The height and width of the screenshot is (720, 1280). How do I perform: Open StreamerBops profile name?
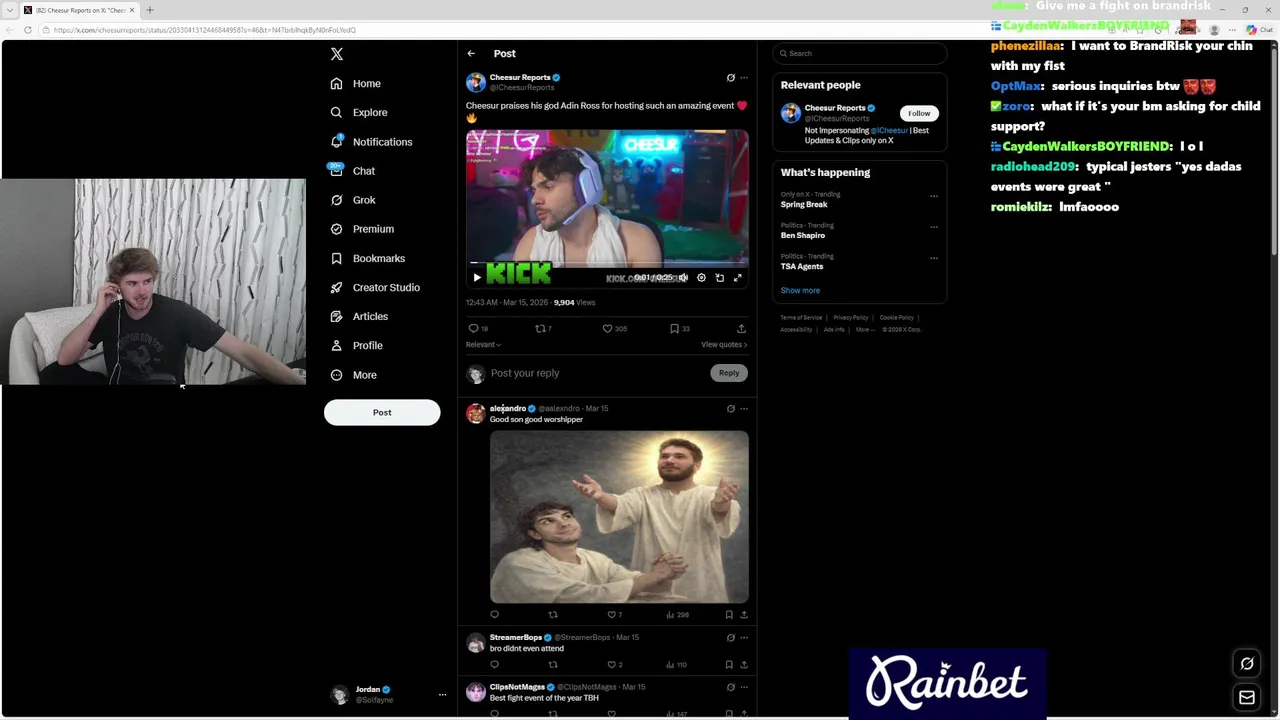pos(515,637)
